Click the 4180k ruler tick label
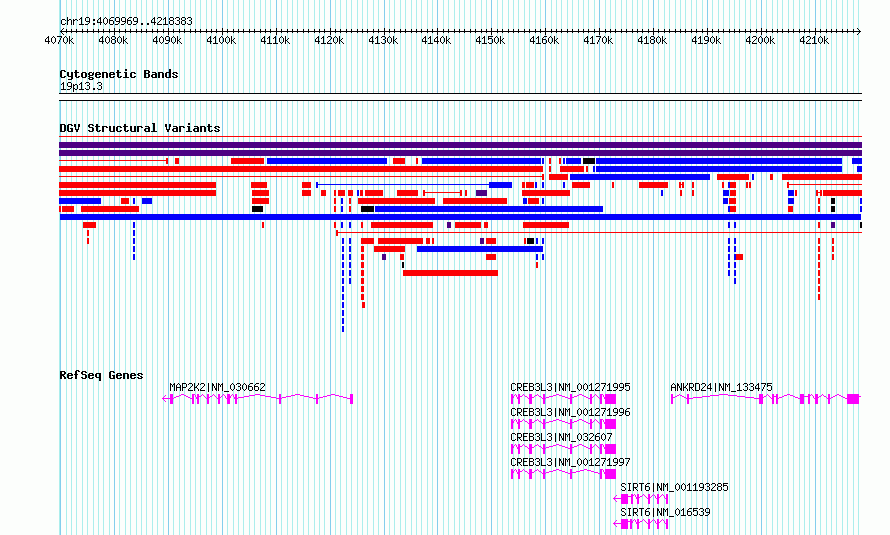Screen dimensions: 890x535 [652, 40]
